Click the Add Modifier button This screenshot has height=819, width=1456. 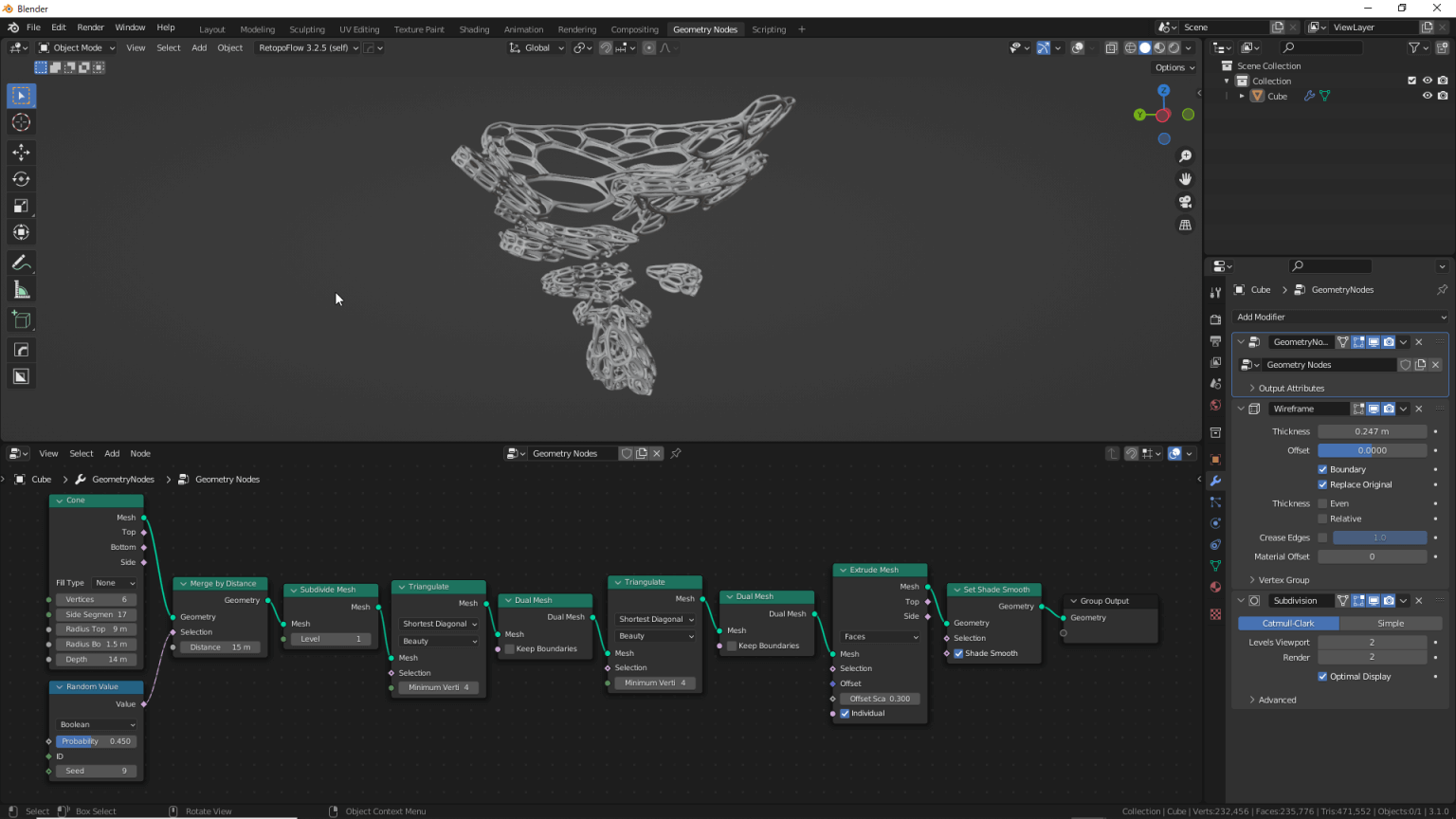coord(1339,317)
